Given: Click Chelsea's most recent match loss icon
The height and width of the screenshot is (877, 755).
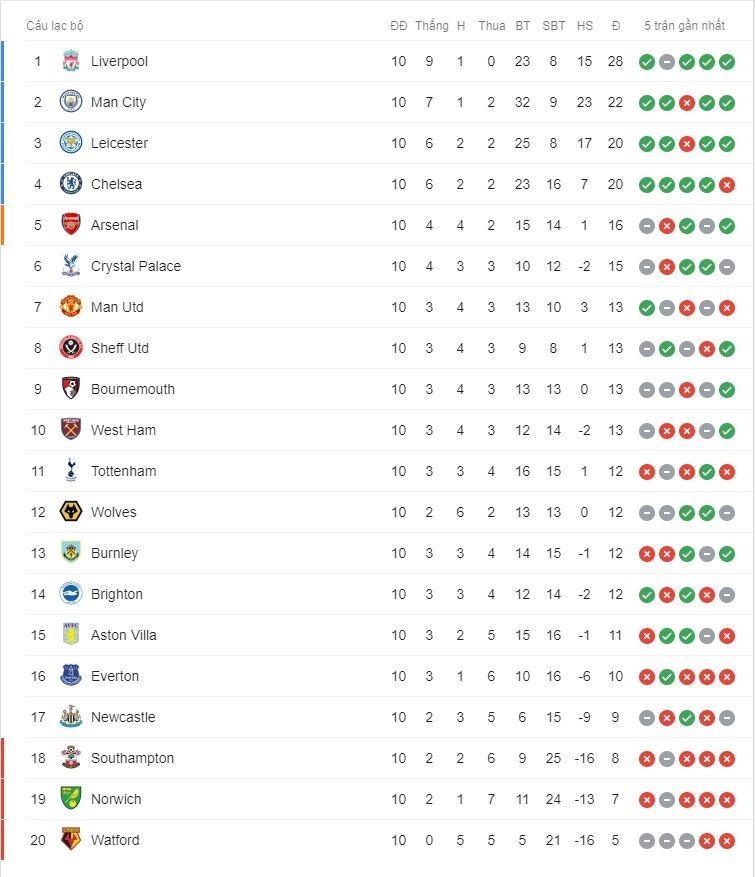Looking at the screenshot, I should [727, 185].
